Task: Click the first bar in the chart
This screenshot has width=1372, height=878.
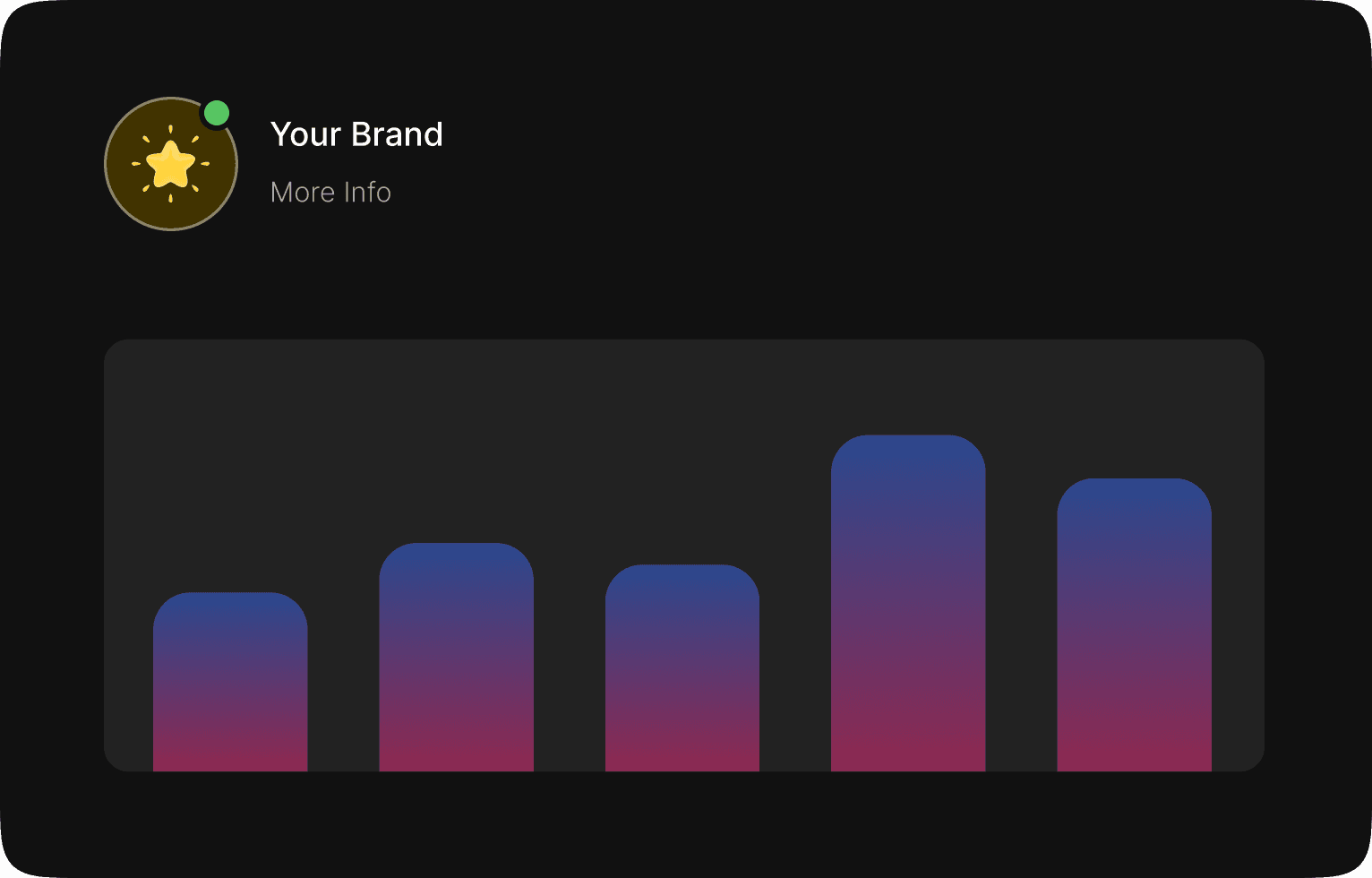Action: point(230,681)
